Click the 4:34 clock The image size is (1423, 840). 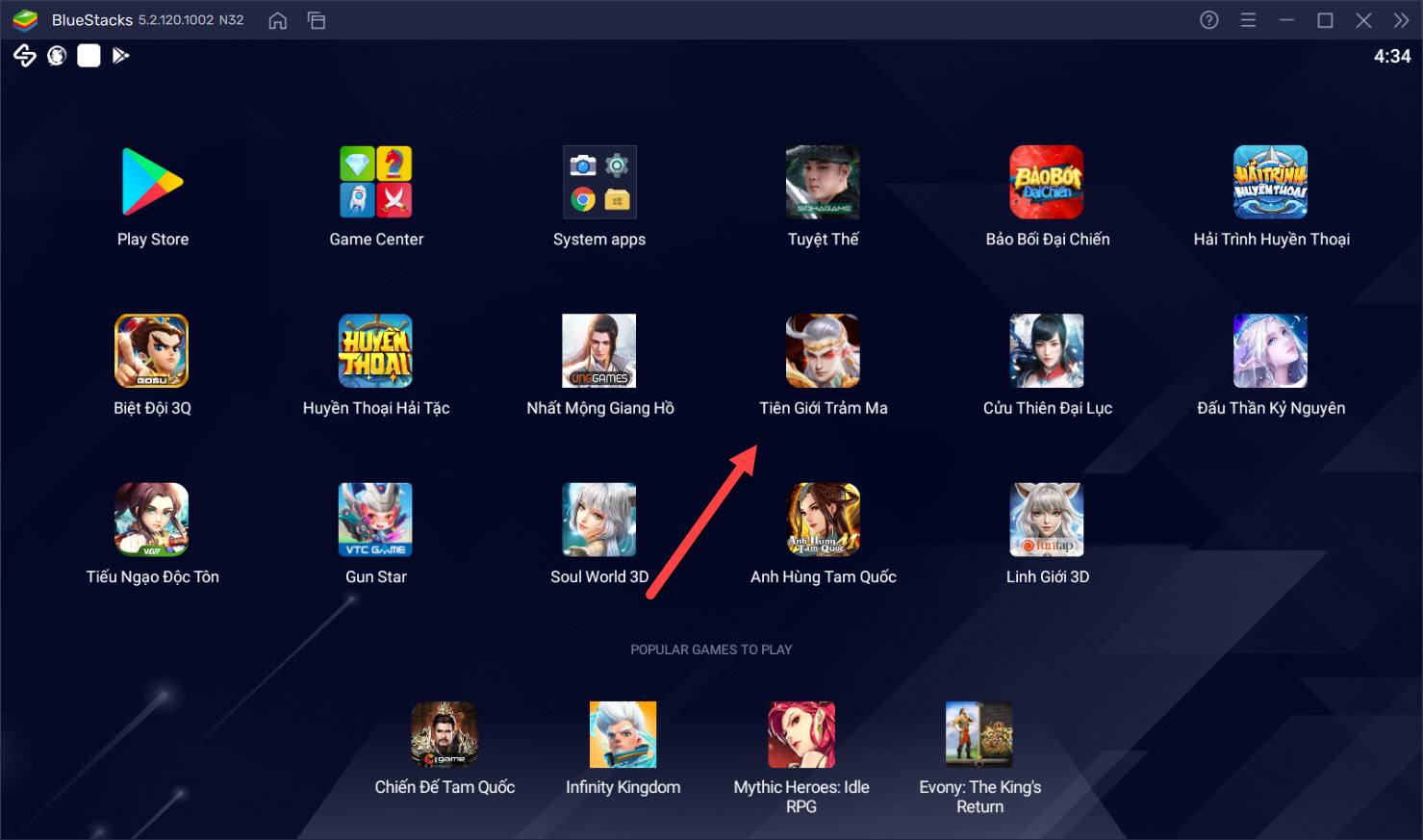click(x=1392, y=57)
